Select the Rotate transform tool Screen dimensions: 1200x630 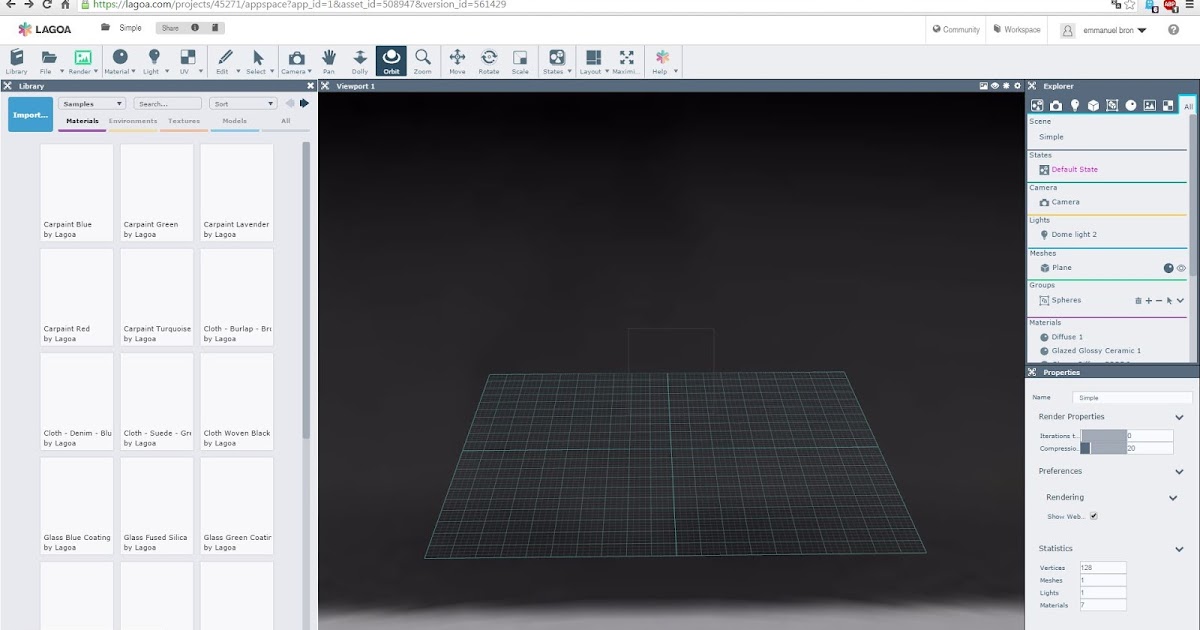tap(489, 61)
